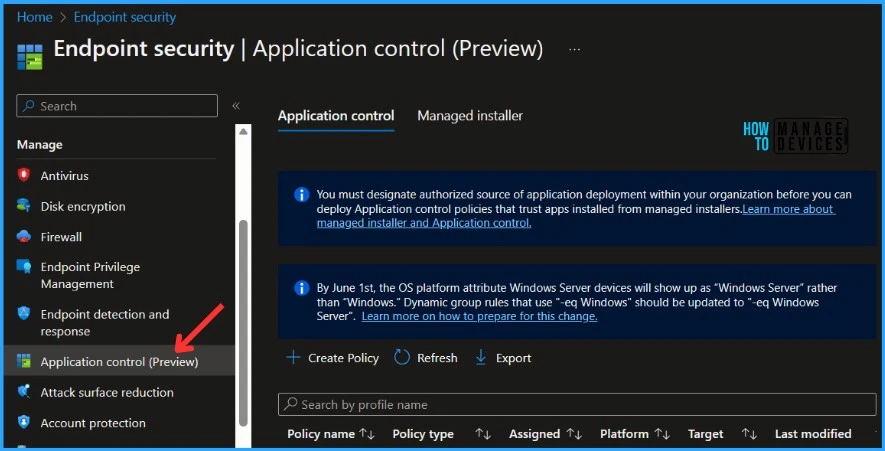Click the Account protection icon

(x=24, y=422)
